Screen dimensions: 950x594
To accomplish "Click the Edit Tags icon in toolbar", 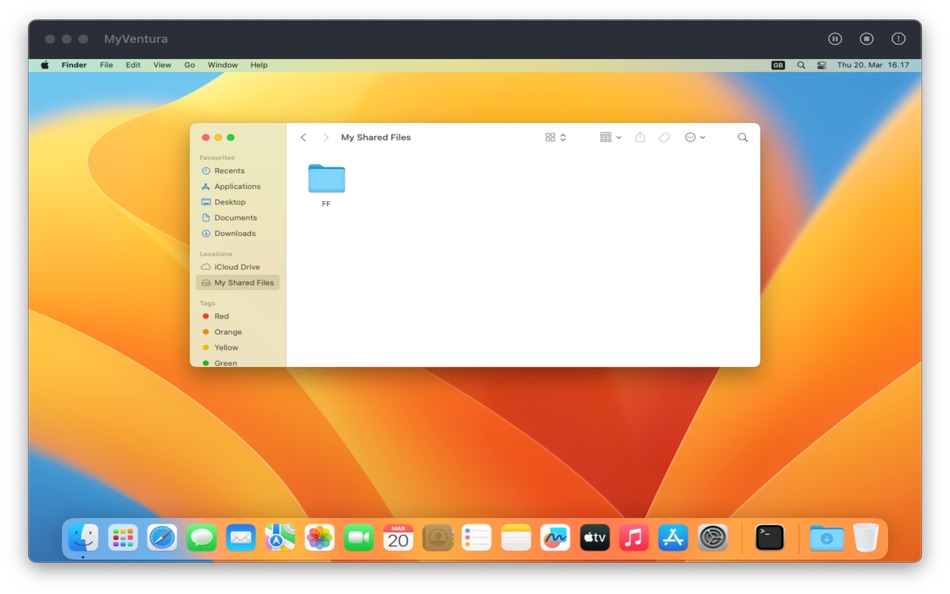I will tap(665, 138).
